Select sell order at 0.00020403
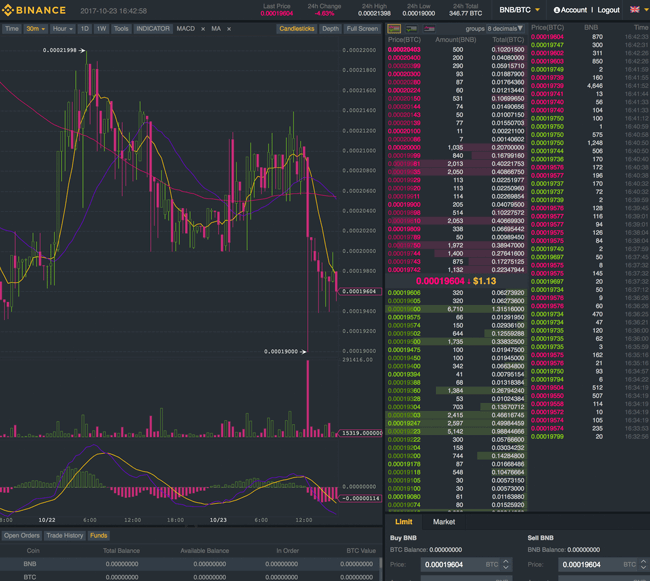Image resolution: width=650 pixels, height=581 pixels. point(456,49)
